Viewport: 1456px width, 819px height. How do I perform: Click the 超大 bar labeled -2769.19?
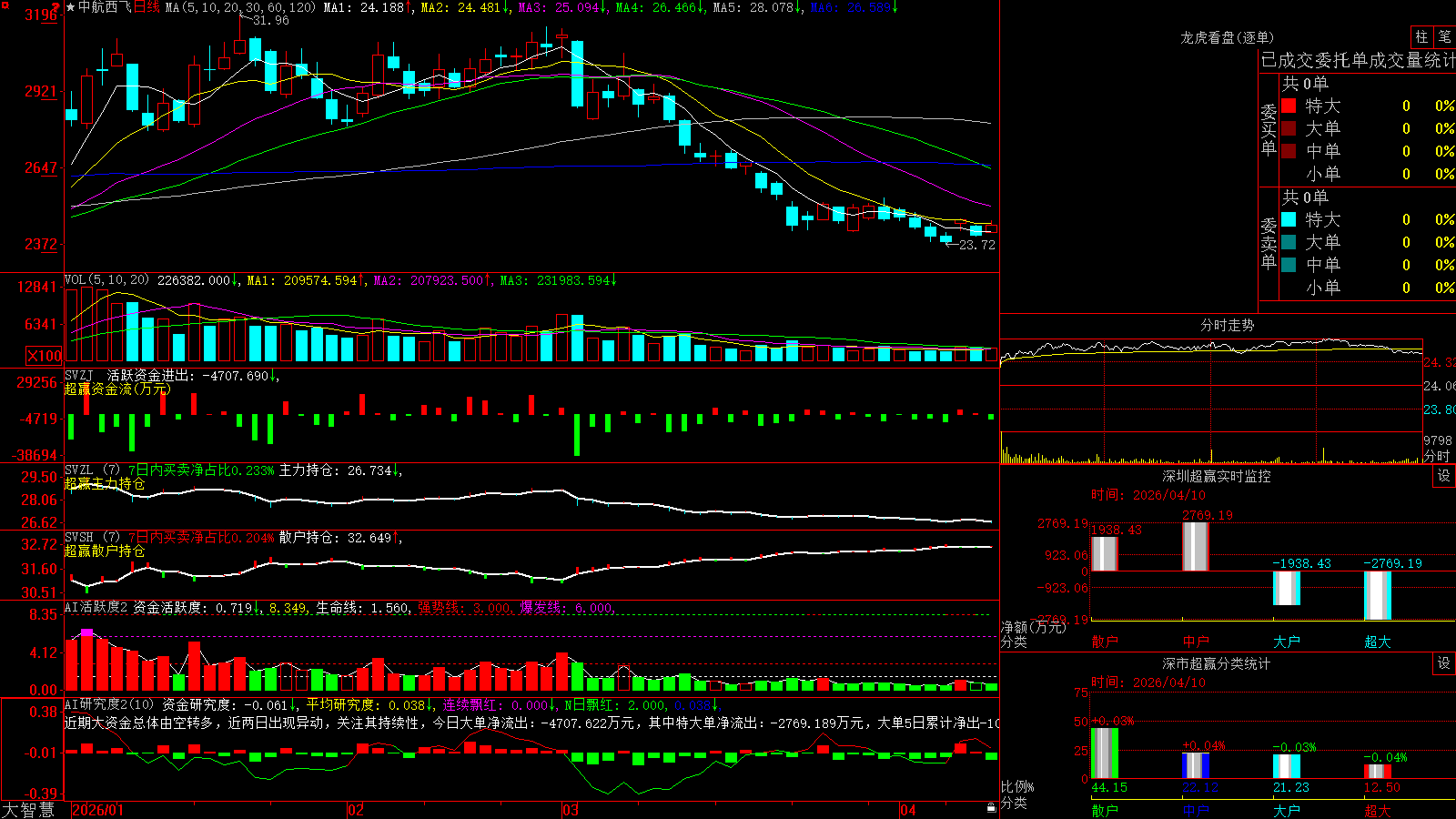pos(1377,596)
